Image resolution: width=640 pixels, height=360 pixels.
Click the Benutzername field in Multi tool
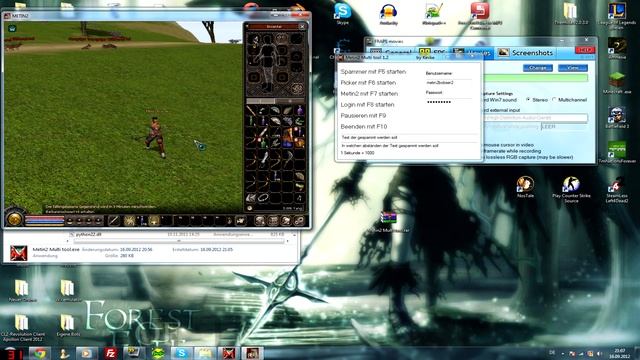448,82
